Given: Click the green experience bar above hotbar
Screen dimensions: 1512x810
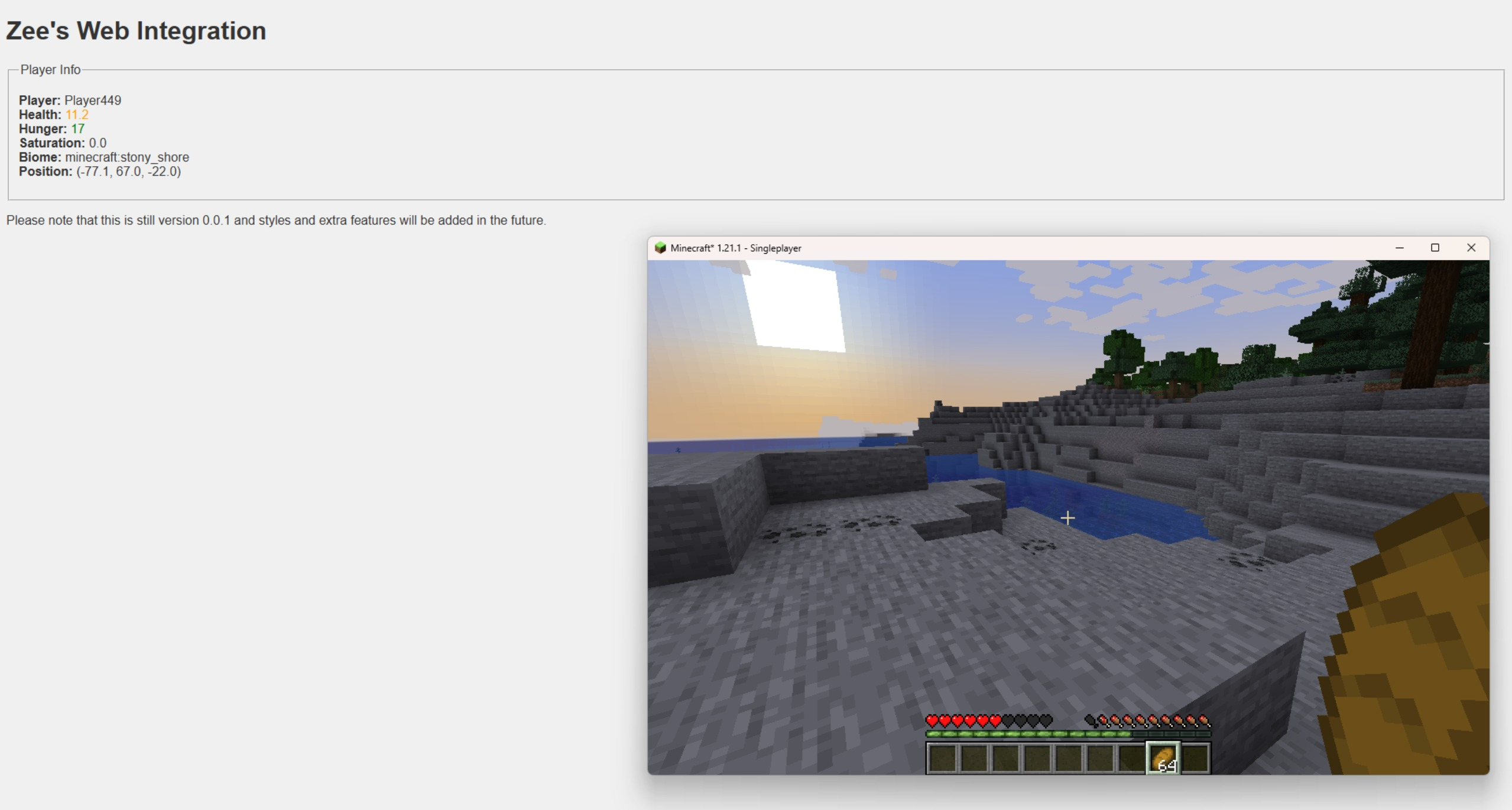Looking at the screenshot, I should coord(1069,734).
